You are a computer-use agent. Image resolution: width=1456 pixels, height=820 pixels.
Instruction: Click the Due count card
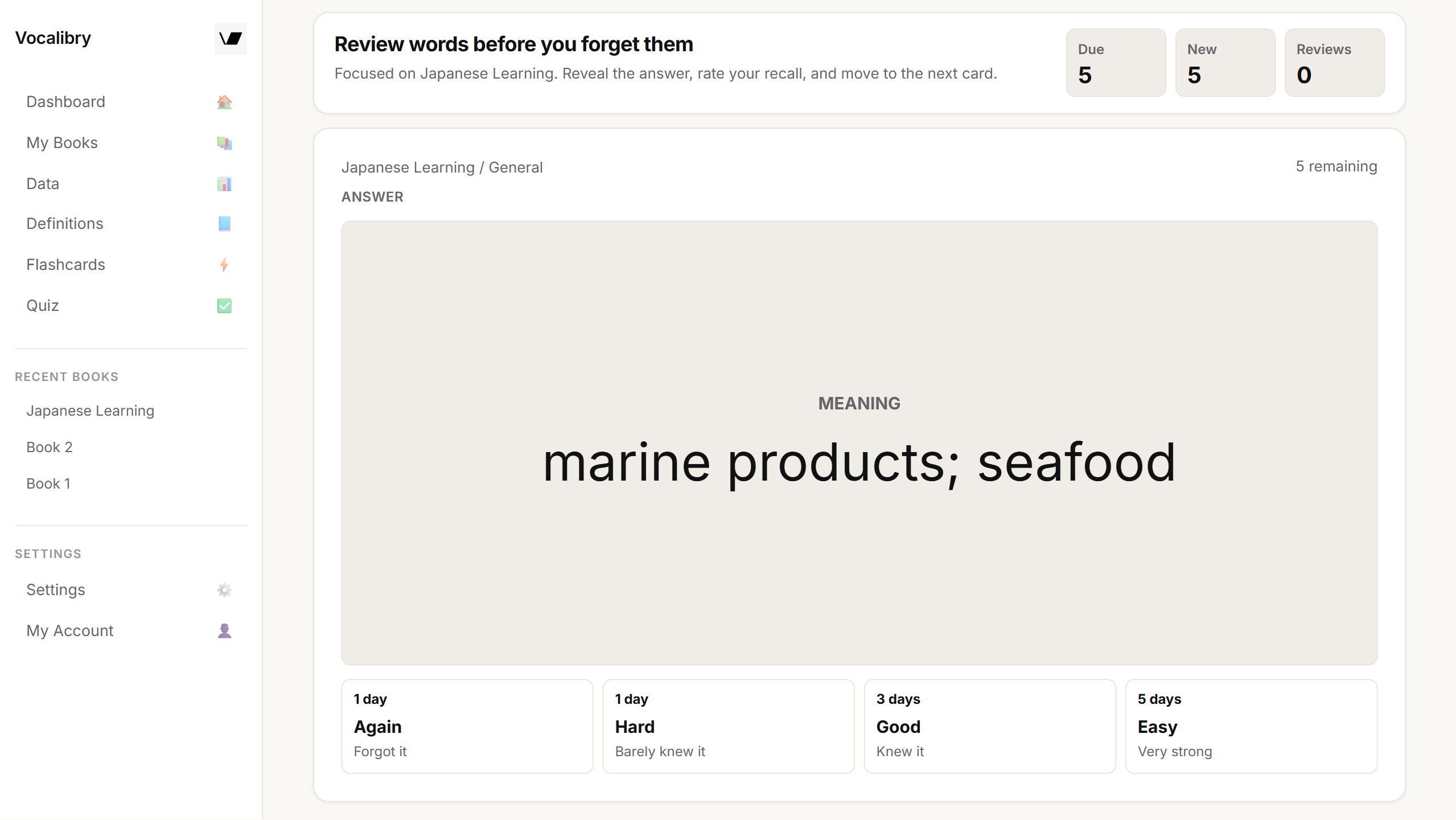1116,63
